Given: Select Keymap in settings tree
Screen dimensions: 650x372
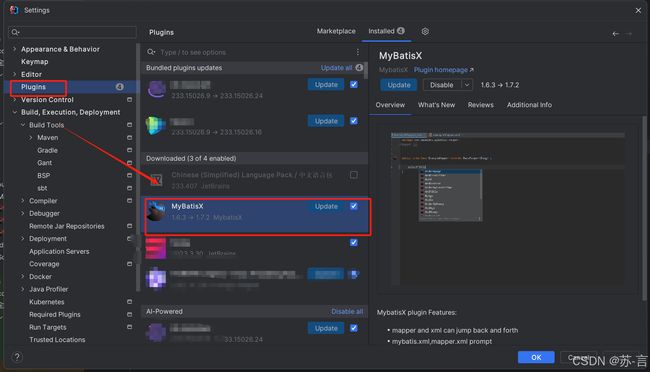Looking at the screenshot, I should coord(35,62).
